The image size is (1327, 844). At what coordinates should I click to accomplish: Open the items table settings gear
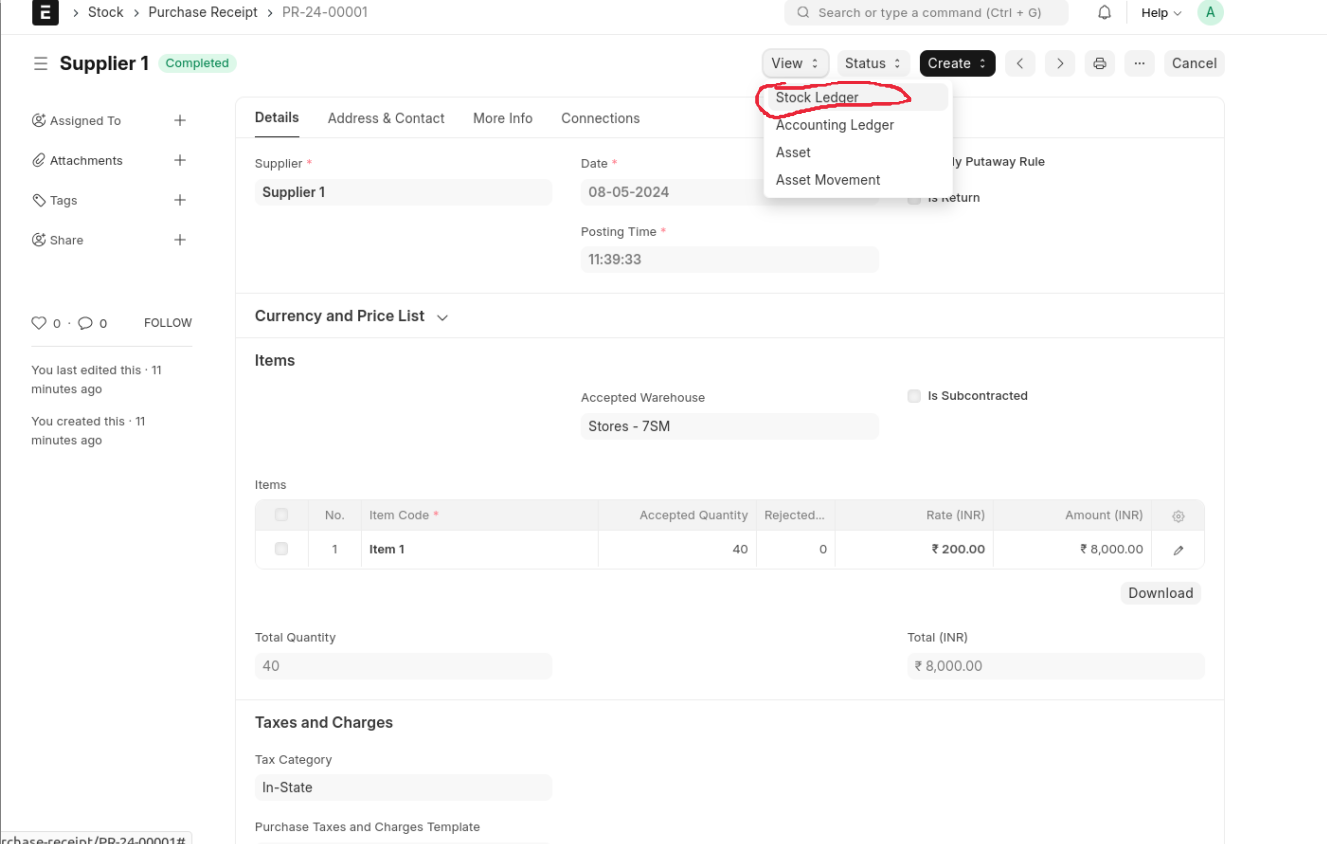(x=1178, y=516)
